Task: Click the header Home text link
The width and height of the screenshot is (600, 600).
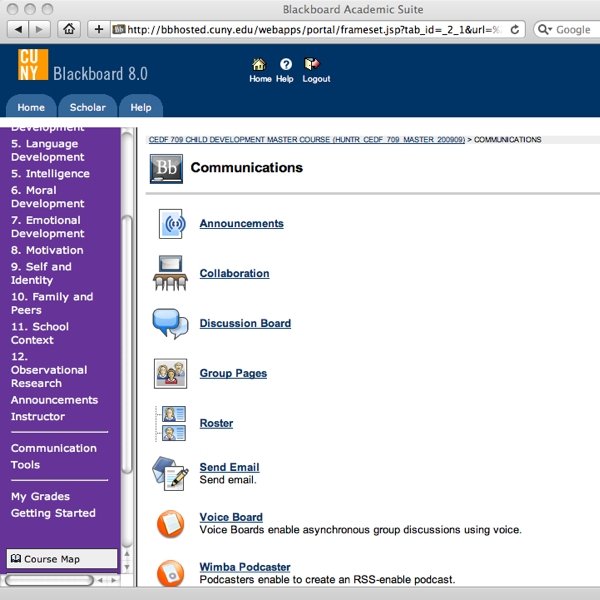Action: coord(260,79)
